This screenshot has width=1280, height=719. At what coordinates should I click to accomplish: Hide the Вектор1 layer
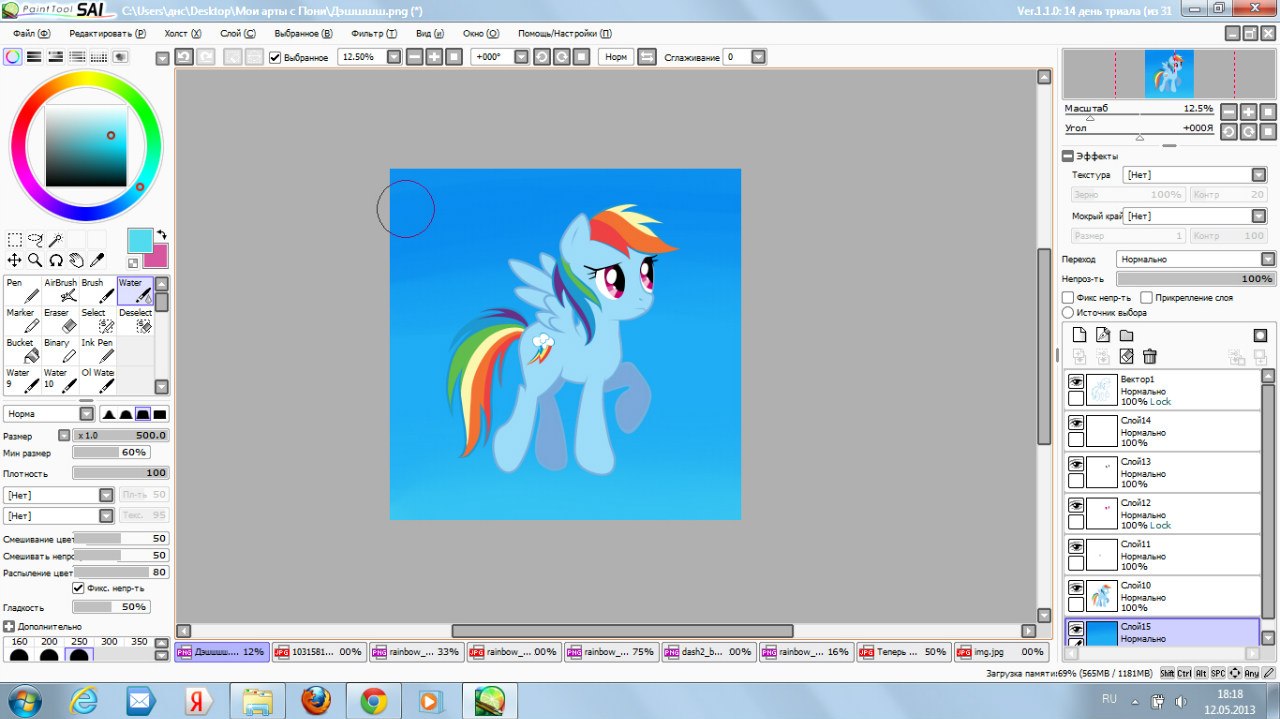tap(1076, 382)
